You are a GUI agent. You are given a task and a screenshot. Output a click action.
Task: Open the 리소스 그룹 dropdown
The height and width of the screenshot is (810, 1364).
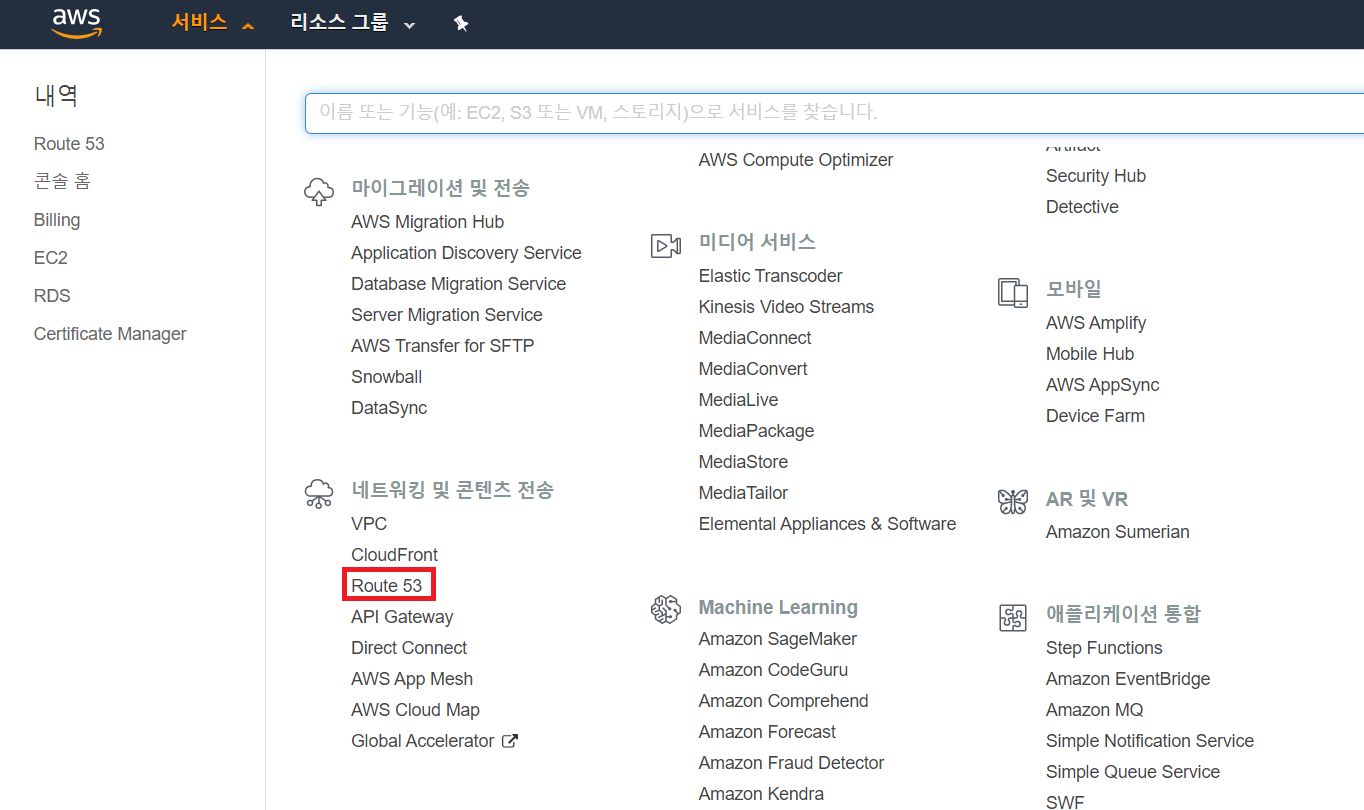click(x=352, y=23)
